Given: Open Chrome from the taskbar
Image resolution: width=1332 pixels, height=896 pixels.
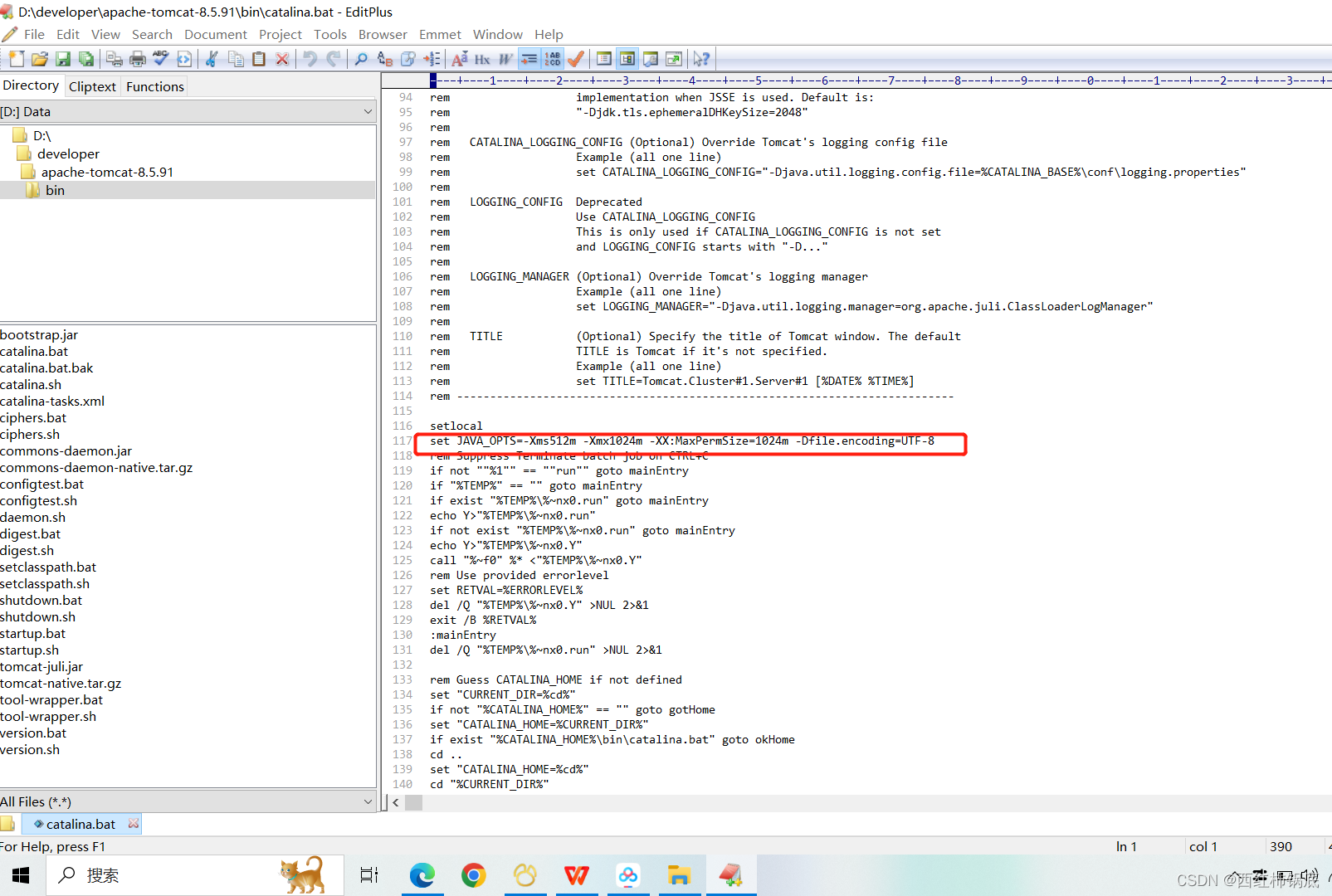Looking at the screenshot, I should 473,875.
